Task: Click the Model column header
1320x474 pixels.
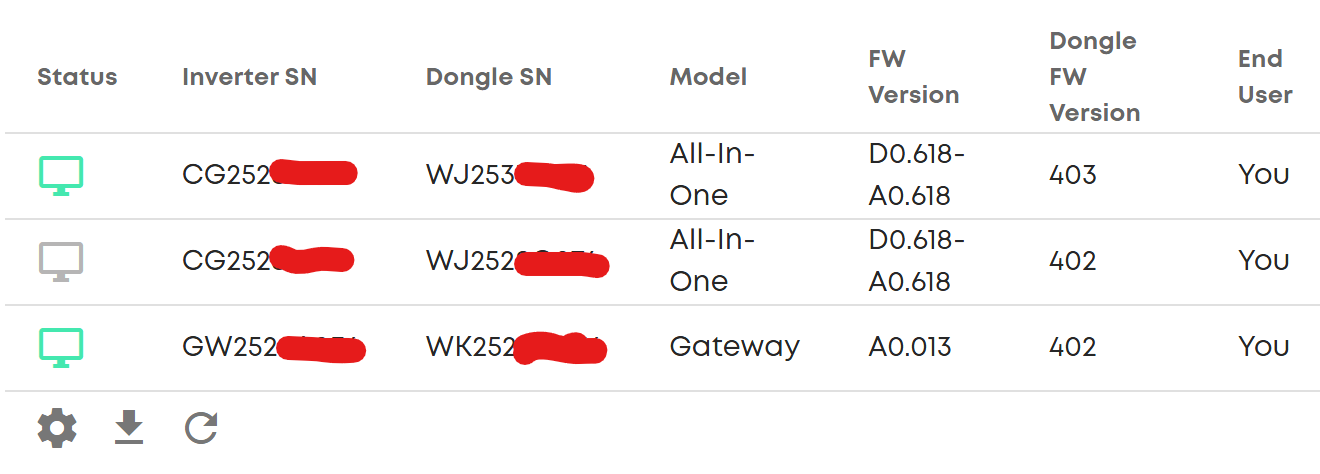Action: point(708,77)
